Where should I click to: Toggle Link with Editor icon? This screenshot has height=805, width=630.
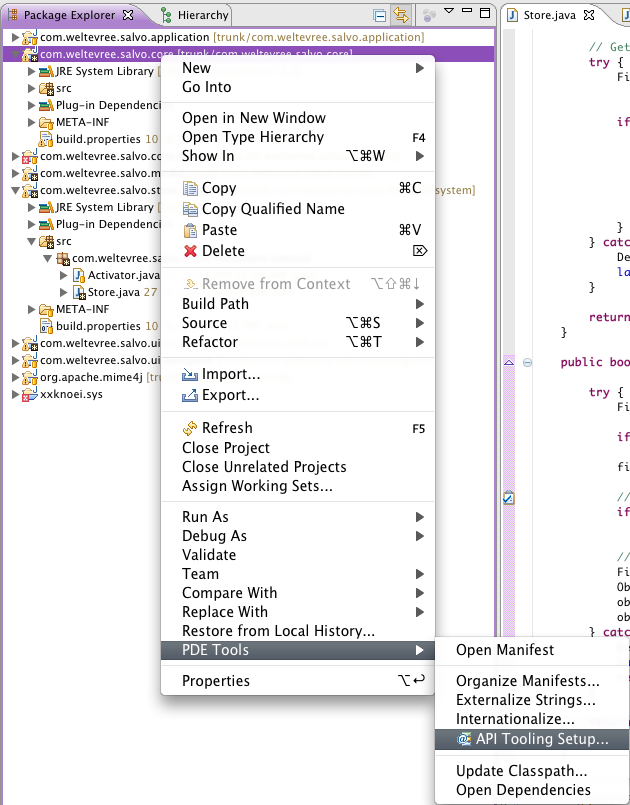400,15
